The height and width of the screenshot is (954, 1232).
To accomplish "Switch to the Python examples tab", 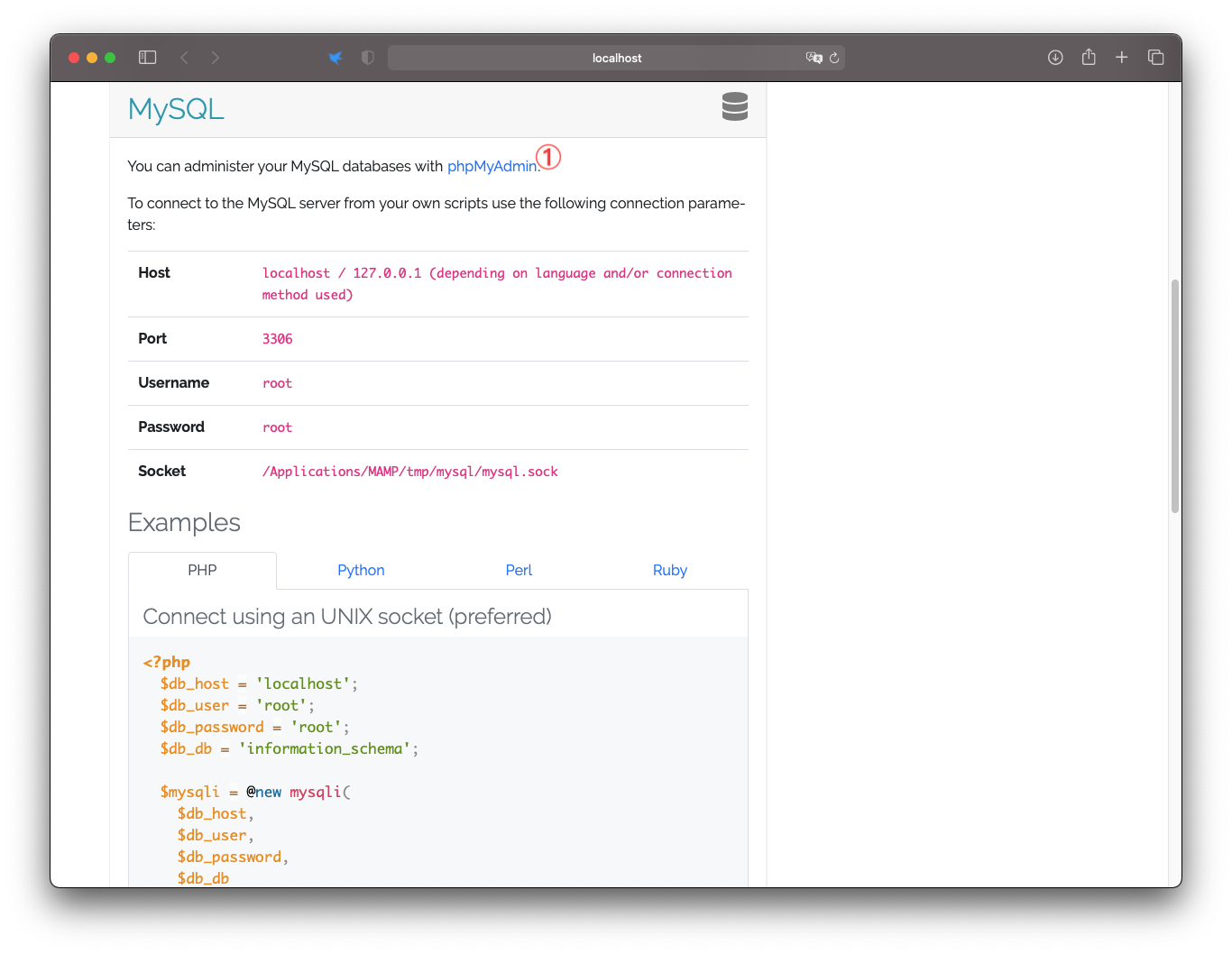I will click(361, 570).
